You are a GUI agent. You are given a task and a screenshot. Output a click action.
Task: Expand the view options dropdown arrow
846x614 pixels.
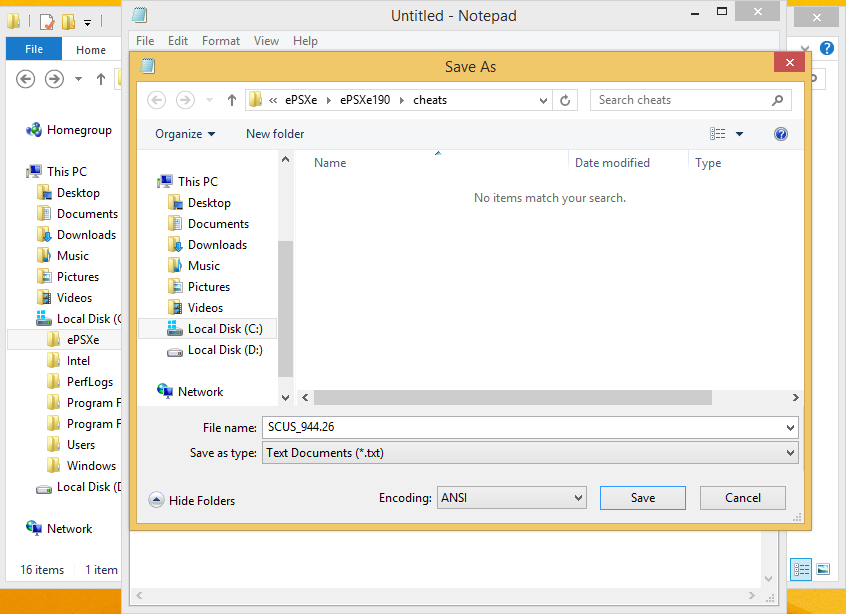(x=738, y=133)
